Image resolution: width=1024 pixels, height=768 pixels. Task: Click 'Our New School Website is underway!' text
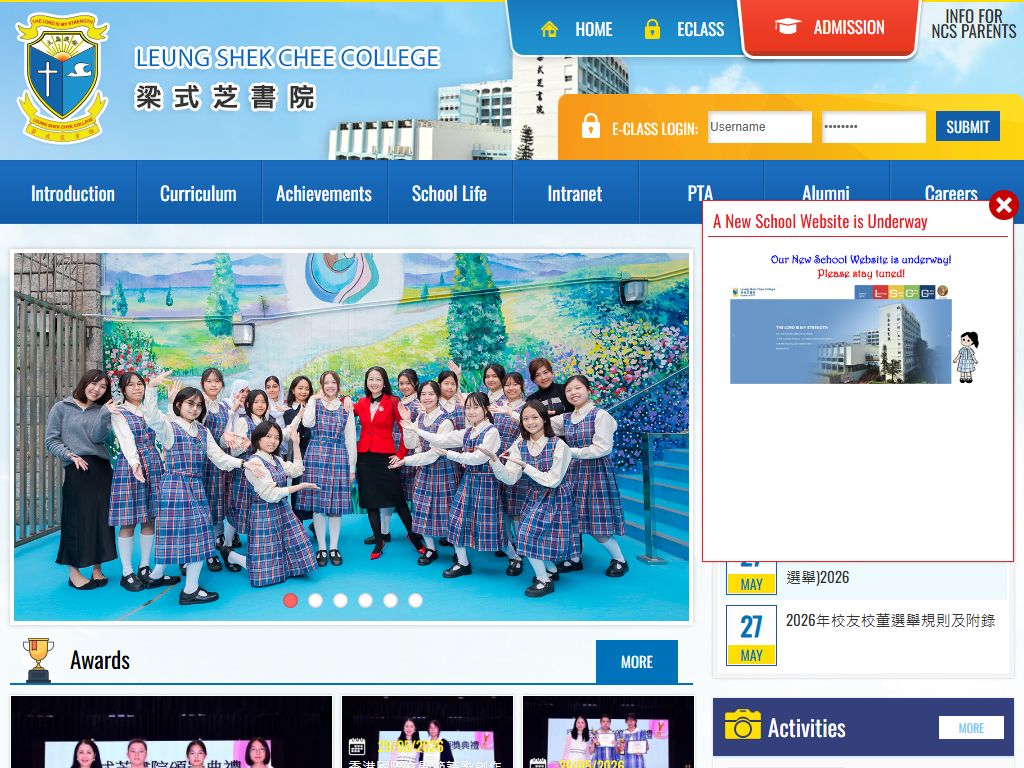[861, 259]
